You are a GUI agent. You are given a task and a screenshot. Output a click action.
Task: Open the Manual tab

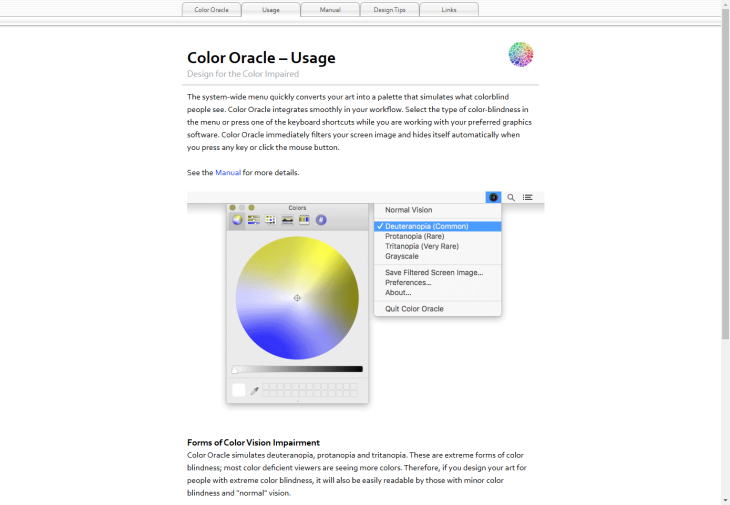tap(330, 9)
